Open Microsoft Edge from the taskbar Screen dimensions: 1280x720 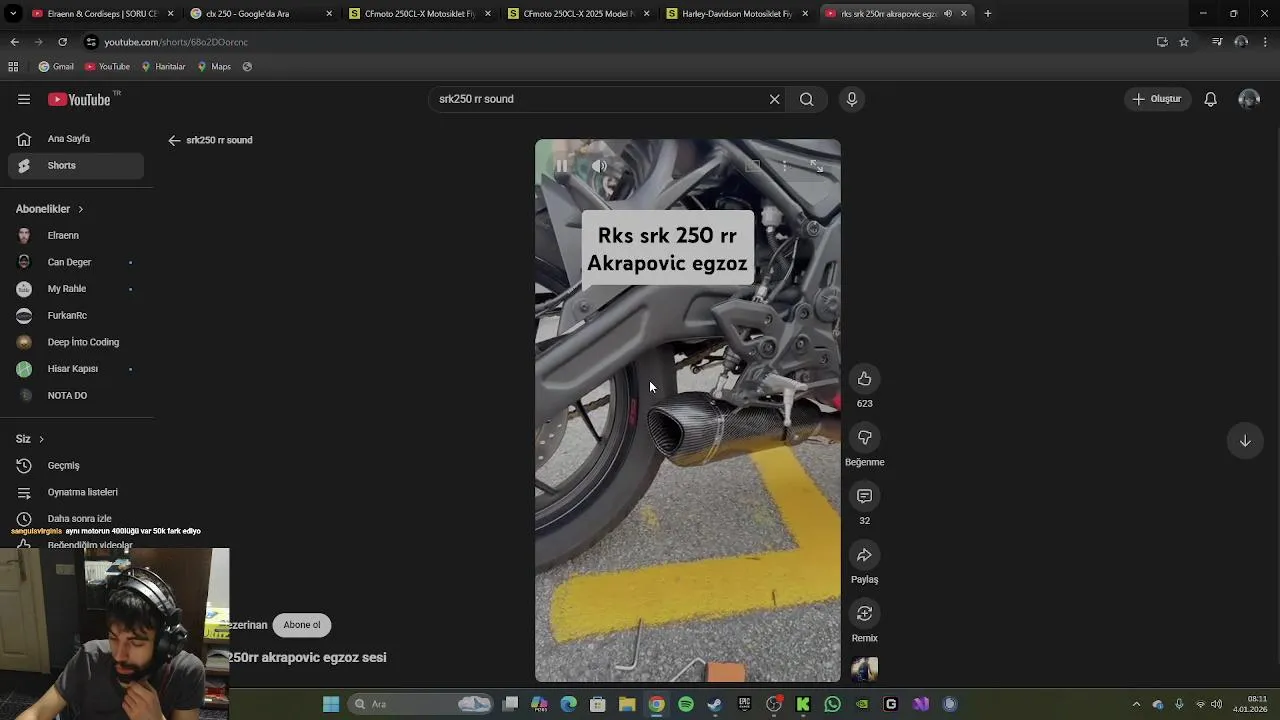pyautogui.click(x=569, y=704)
